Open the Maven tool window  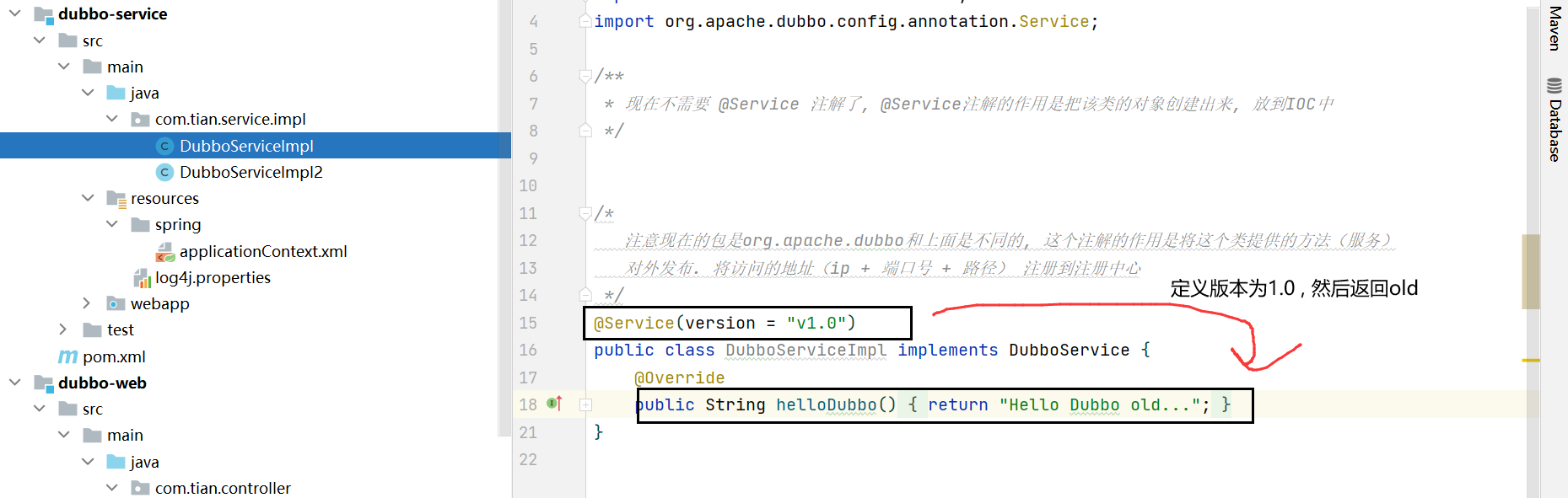click(x=1555, y=28)
